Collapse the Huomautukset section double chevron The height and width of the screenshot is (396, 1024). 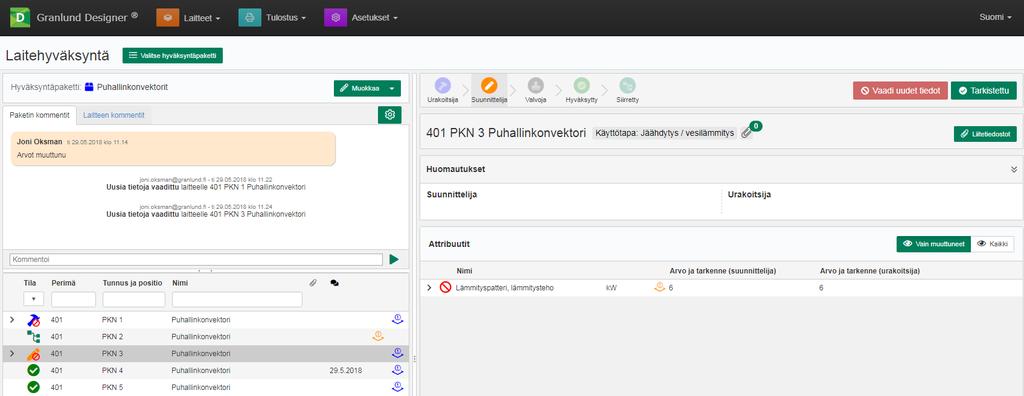coord(1014,169)
